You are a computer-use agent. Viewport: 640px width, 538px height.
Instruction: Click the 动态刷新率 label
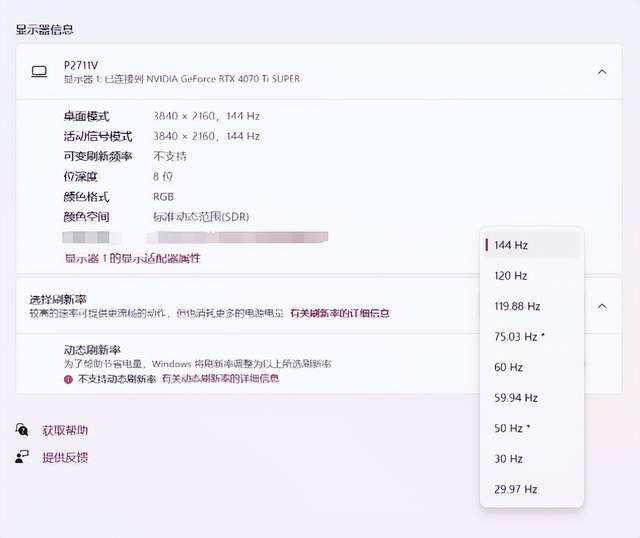92,350
